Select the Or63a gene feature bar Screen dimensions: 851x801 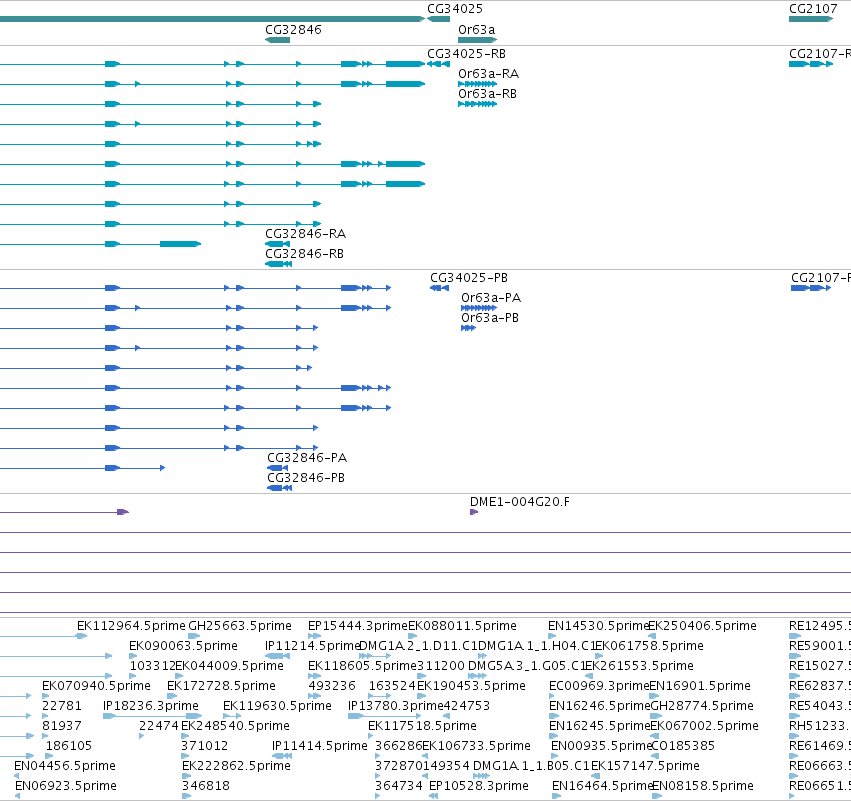click(x=478, y=40)
